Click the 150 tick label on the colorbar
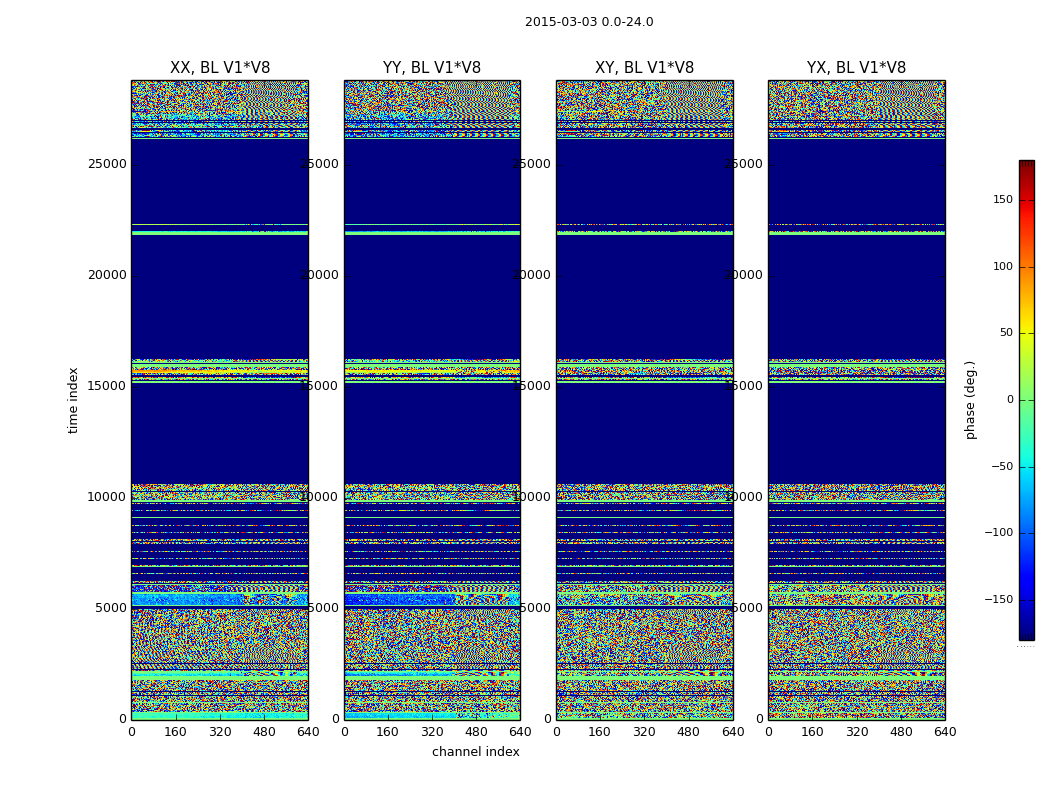Viewport: 1050px width, 800px height. (x=1002, y=200)
